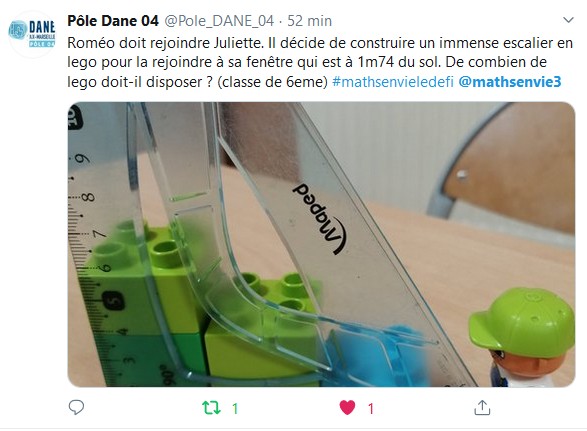The width and height of the screenshot is (587, 431).
Task: Click the blue lego brick in the photo
Action: [x=378, y=358]
